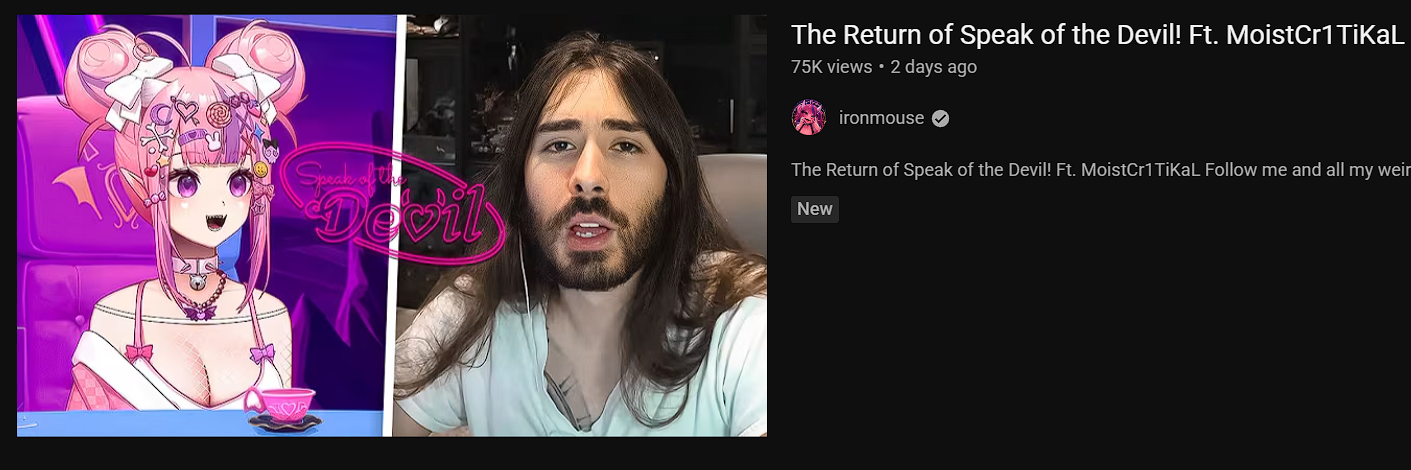Click the "75K views" count
This screenshot has height=470, width=1411.
pos(831,67)
